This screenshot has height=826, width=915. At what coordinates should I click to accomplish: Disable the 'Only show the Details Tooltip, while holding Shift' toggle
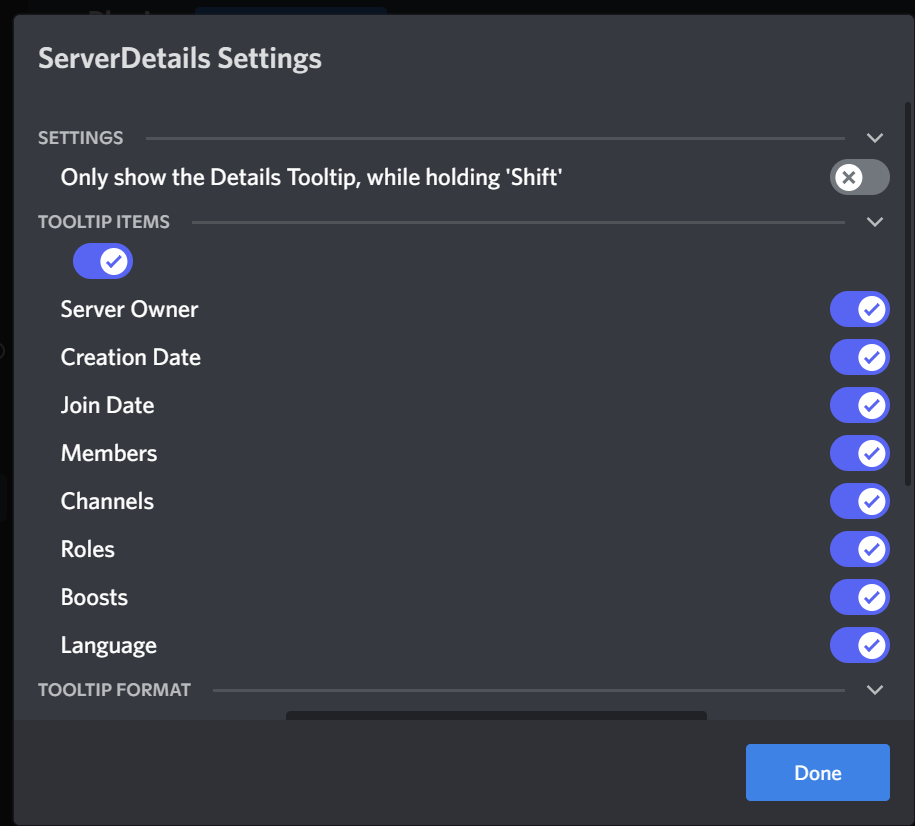tap(859, 177)
